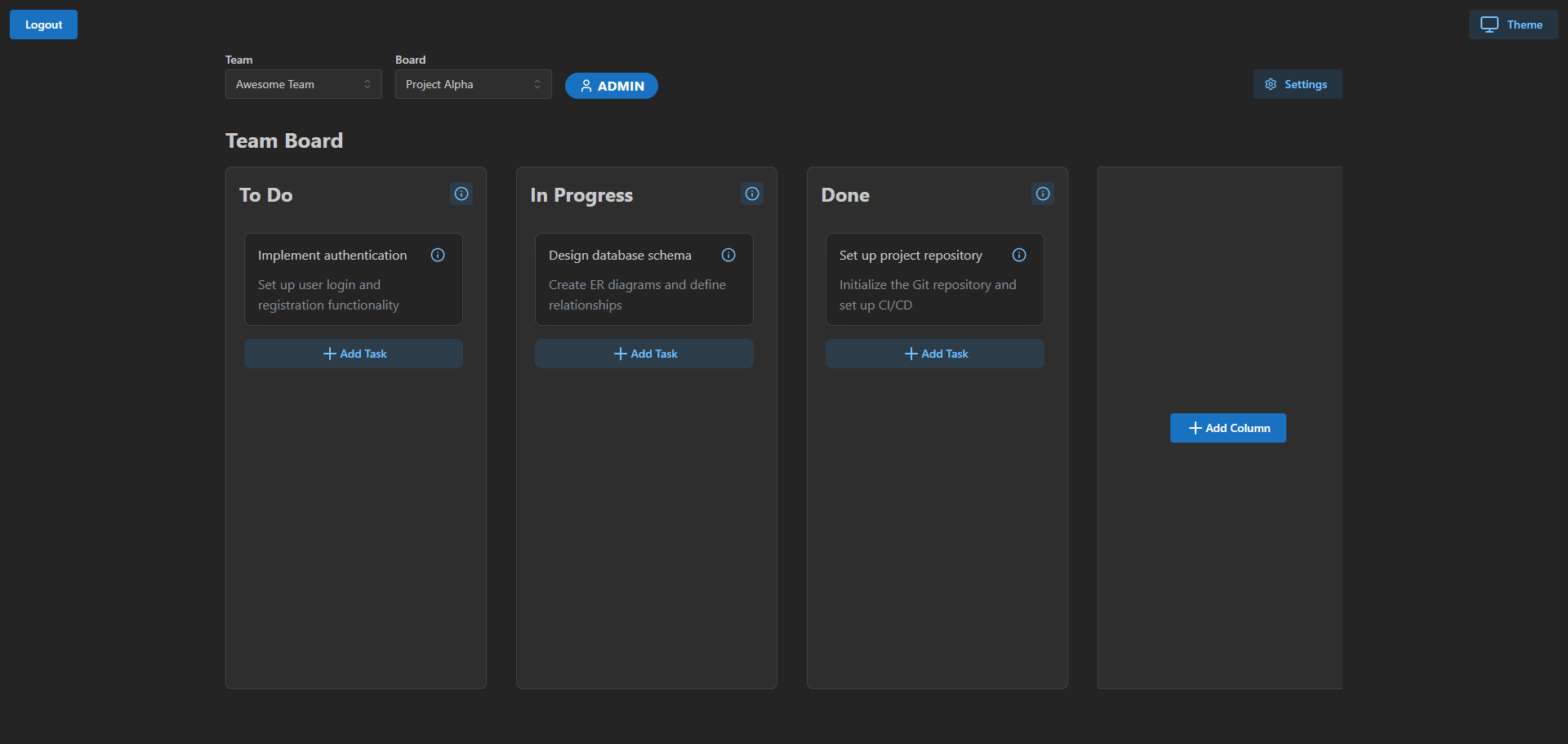View details of the In Progress column

(x=751, y=194)
